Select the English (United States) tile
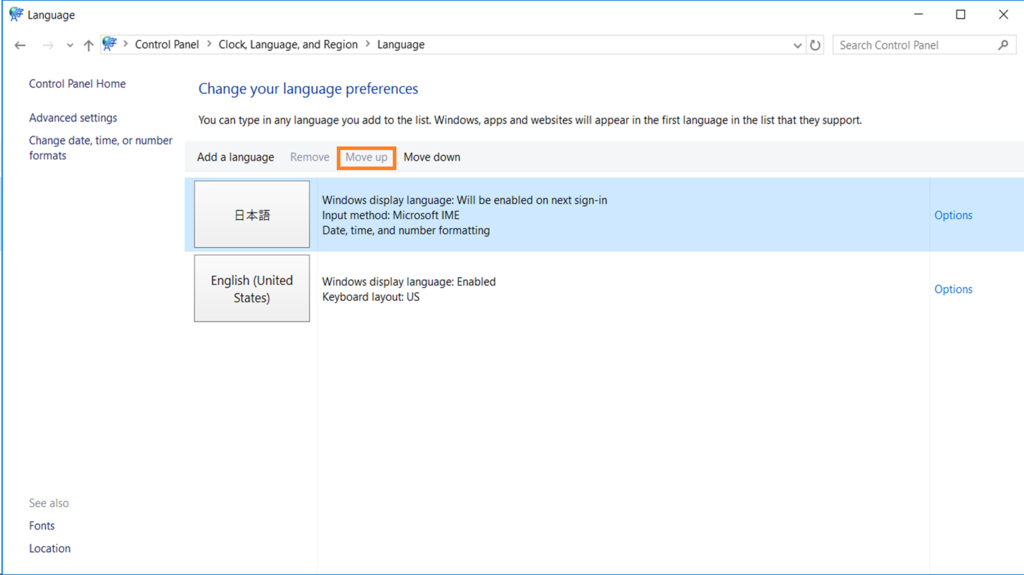The width and height of the screenshot is (1024, 575). [252, 288]
